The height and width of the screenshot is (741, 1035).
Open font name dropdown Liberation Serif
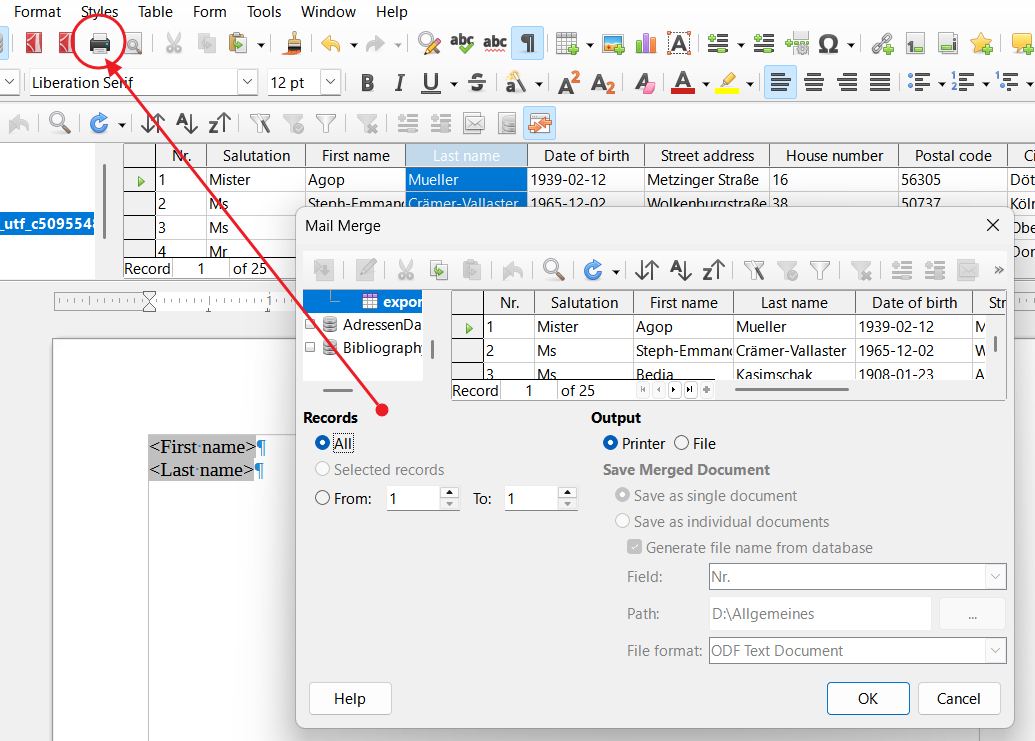(248, 82)
